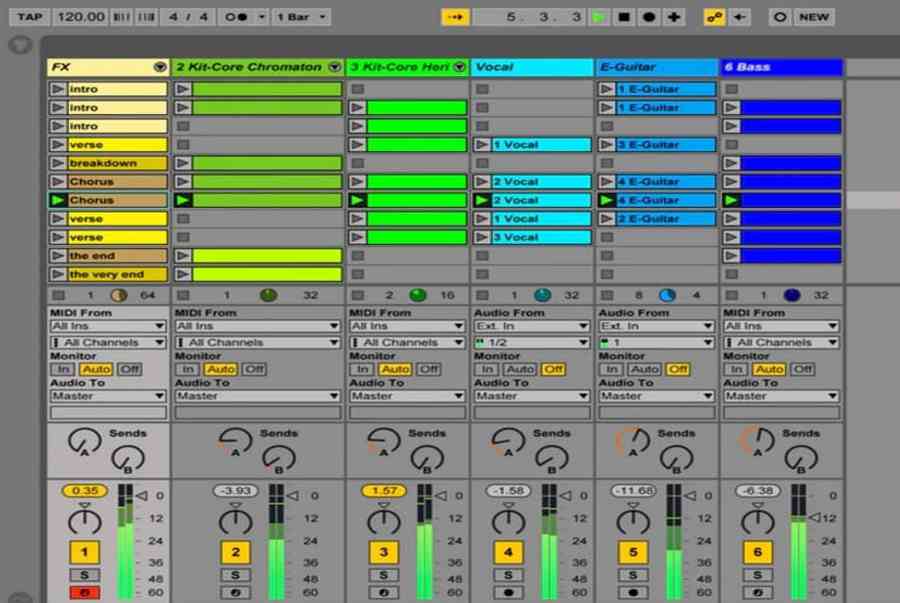900x603 pixels.
Task: Click the 120.00 tempo field
Action: coord(81,17)
